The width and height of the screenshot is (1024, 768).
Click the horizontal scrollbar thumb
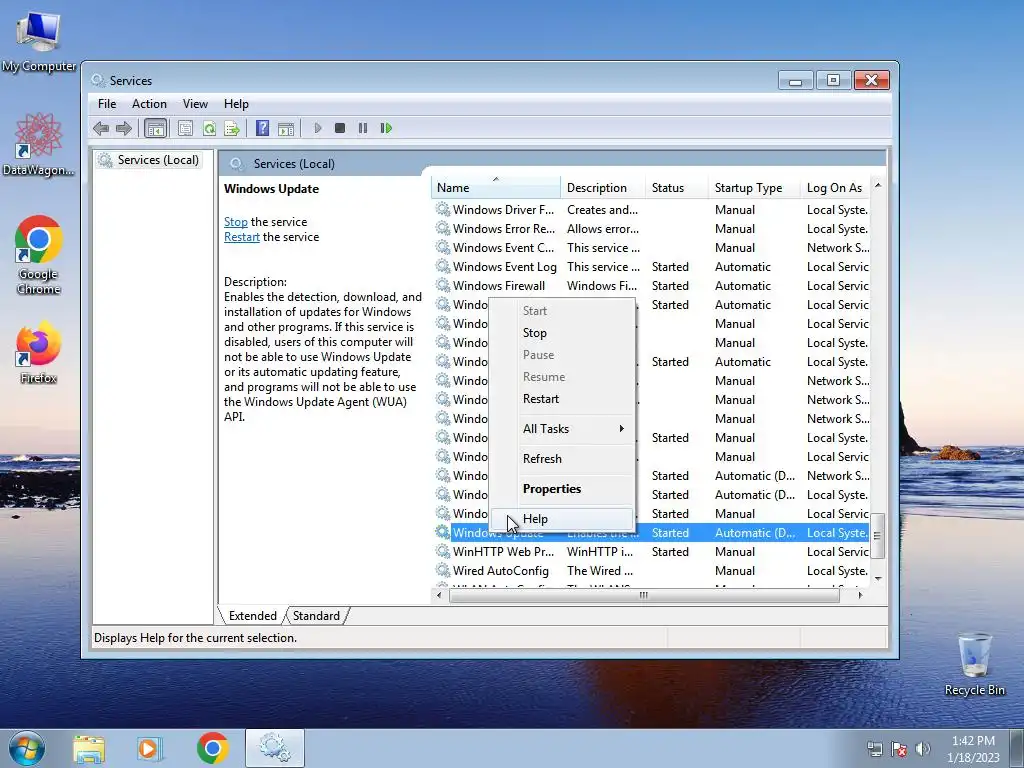click(644, 595)
